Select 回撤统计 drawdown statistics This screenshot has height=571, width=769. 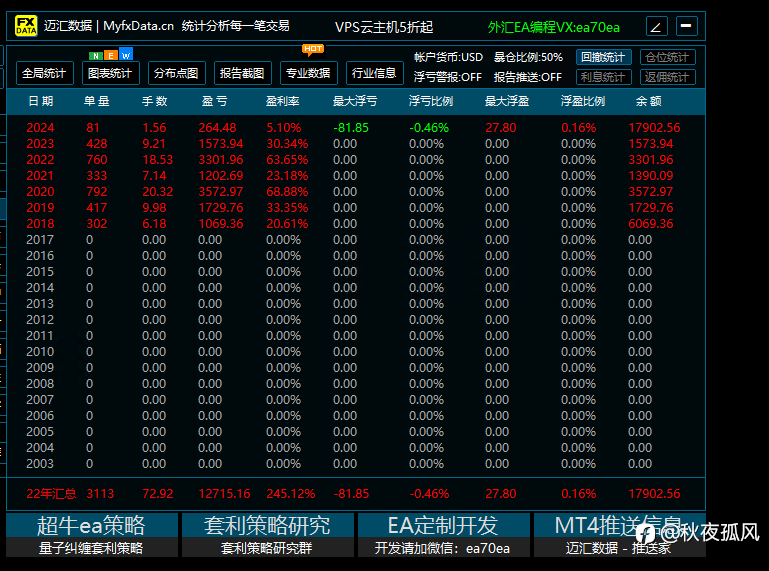pyautogui.click(x=604, y=57)
